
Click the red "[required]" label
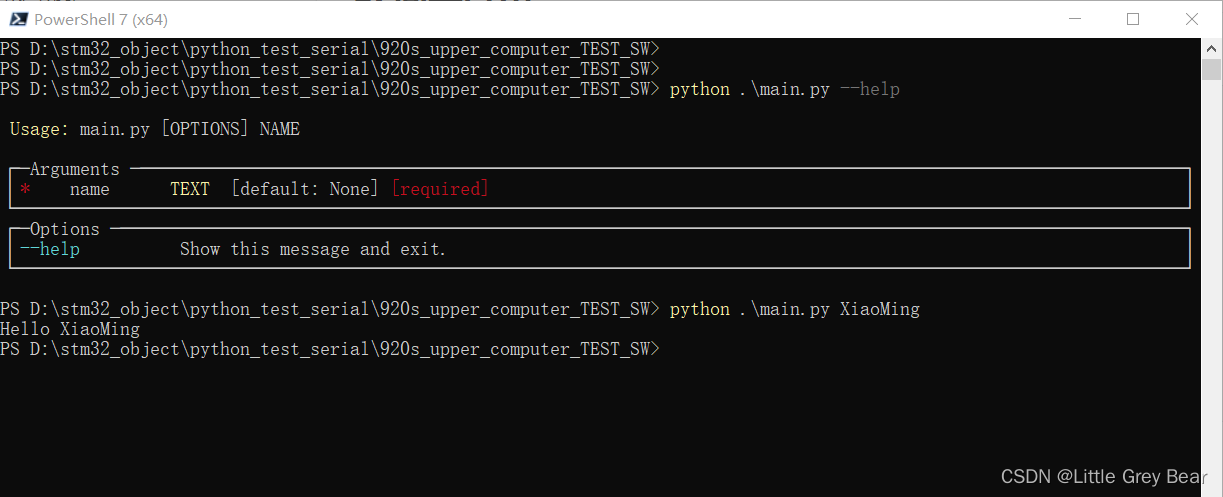click(x=439, y=189)
